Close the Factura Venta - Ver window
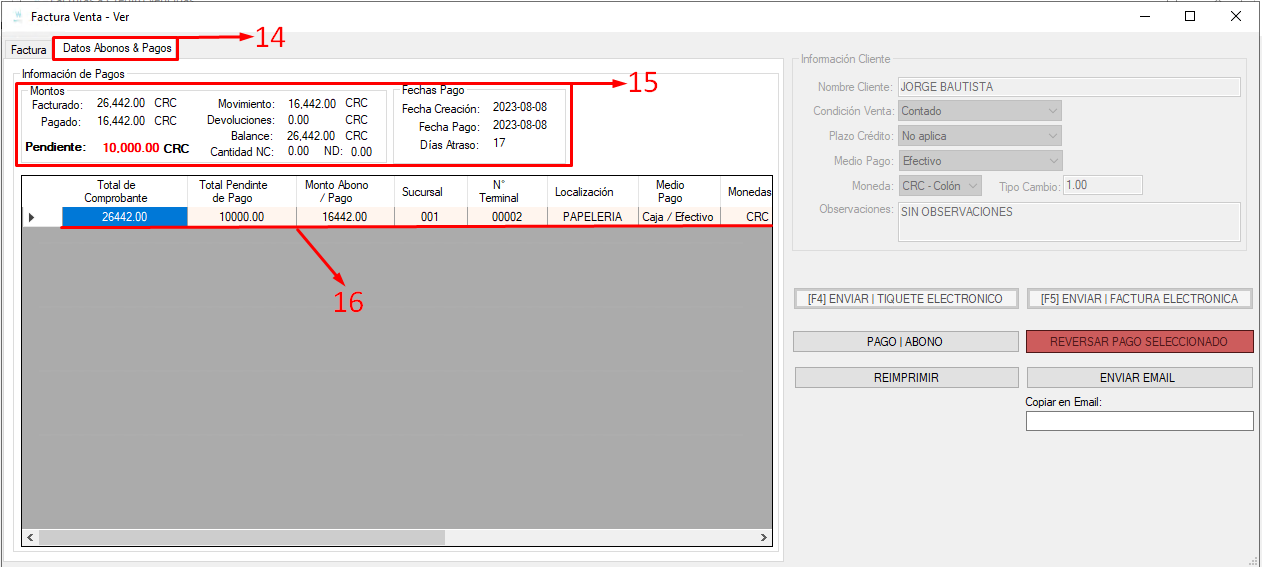1262x567 pixels. pyautogui.click(x=1236, y=16)
